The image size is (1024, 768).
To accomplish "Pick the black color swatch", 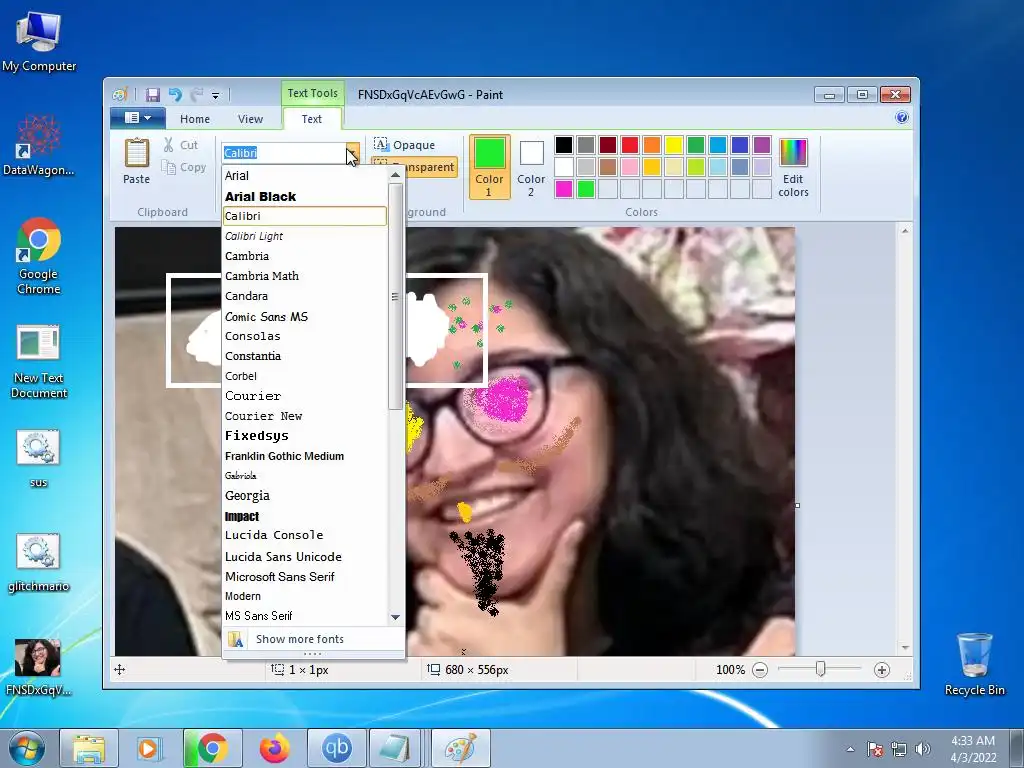I will point(564,145).
